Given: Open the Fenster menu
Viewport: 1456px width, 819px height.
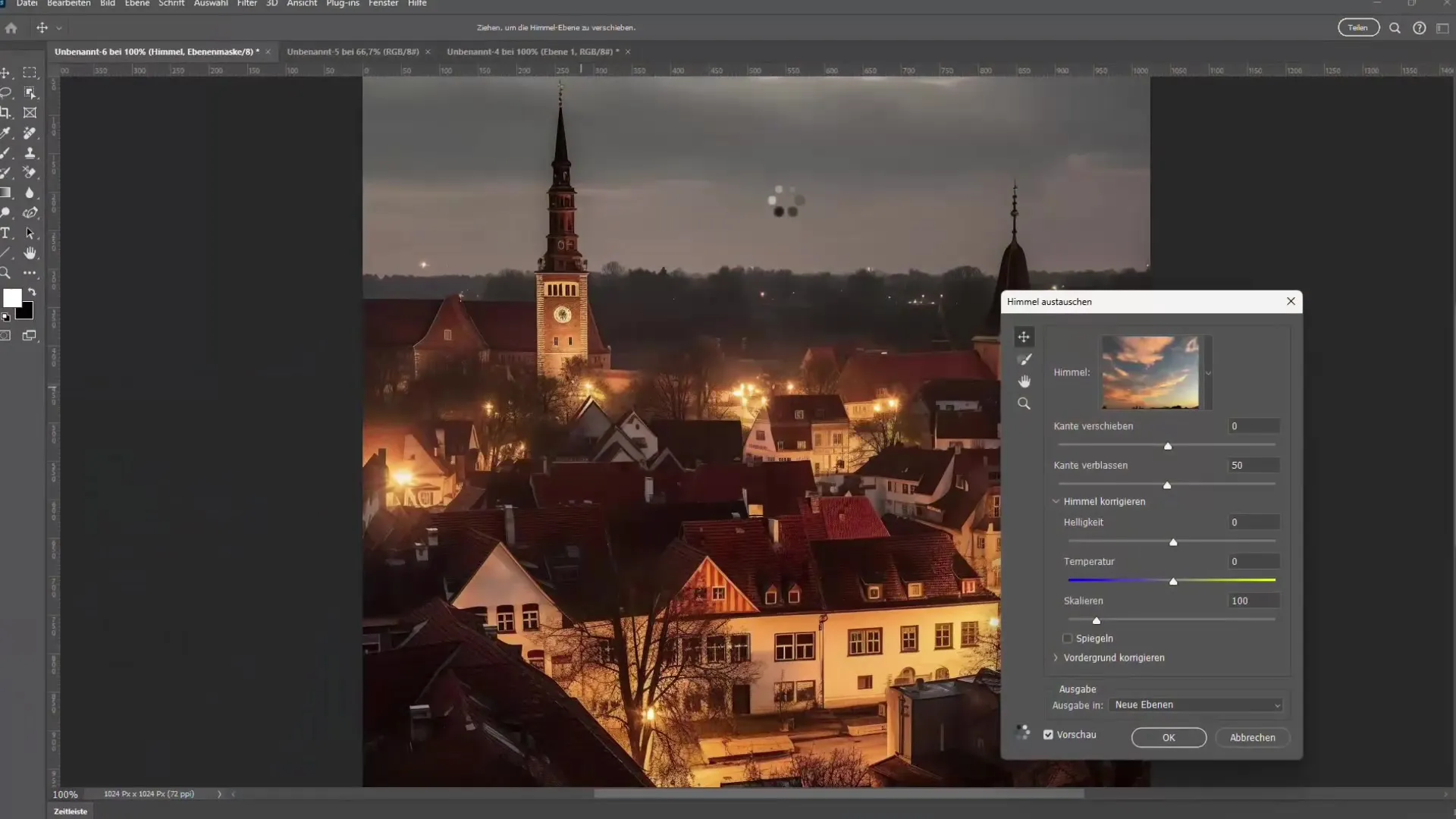Looking at the screenshot, I should (x=384, y=4).
